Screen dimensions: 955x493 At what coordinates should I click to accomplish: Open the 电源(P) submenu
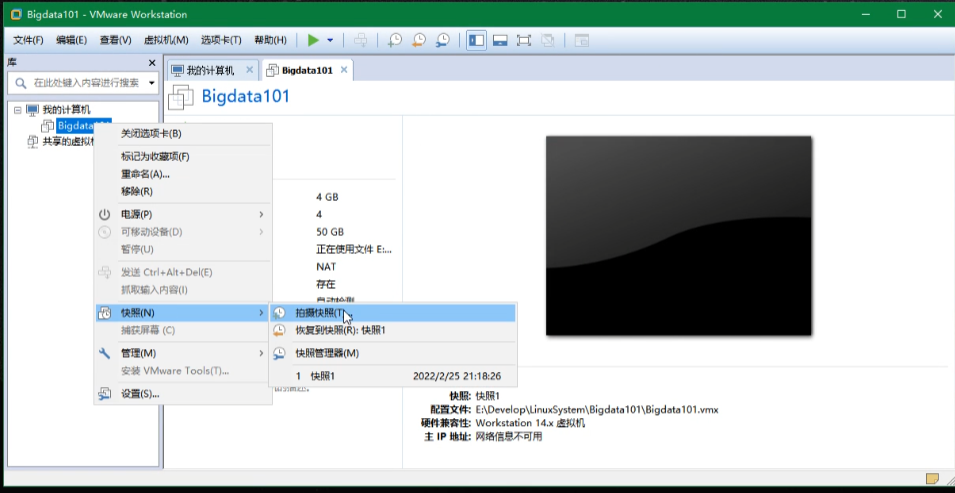(x=183, y=215)
